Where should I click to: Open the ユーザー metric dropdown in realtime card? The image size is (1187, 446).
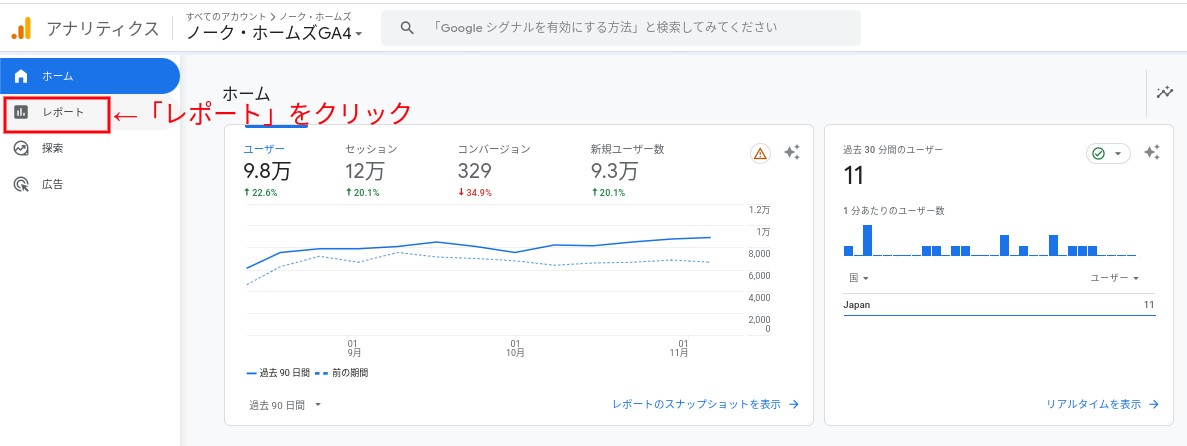tap(1115, 277)
